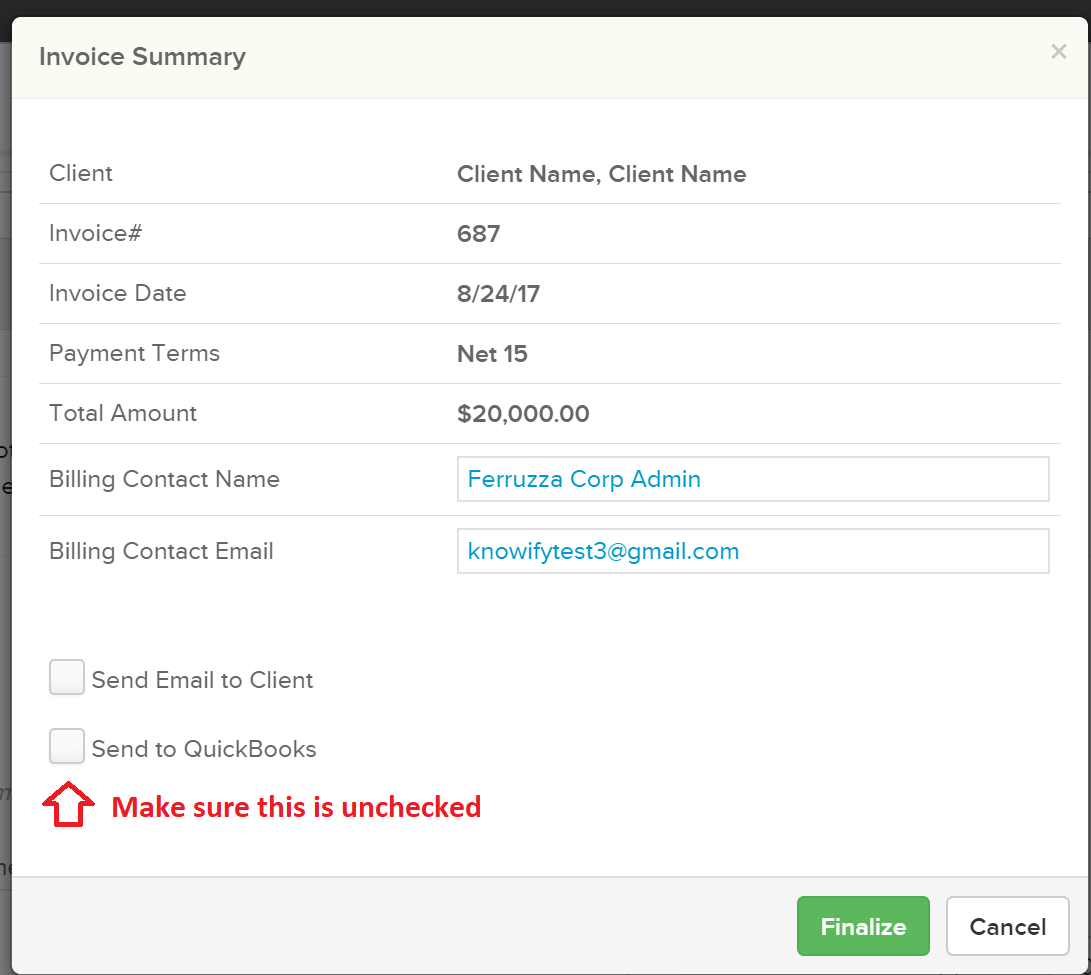Click the $20,000.00 total amount
This screenshot has height=975, width=1091.
coord(523,414)
